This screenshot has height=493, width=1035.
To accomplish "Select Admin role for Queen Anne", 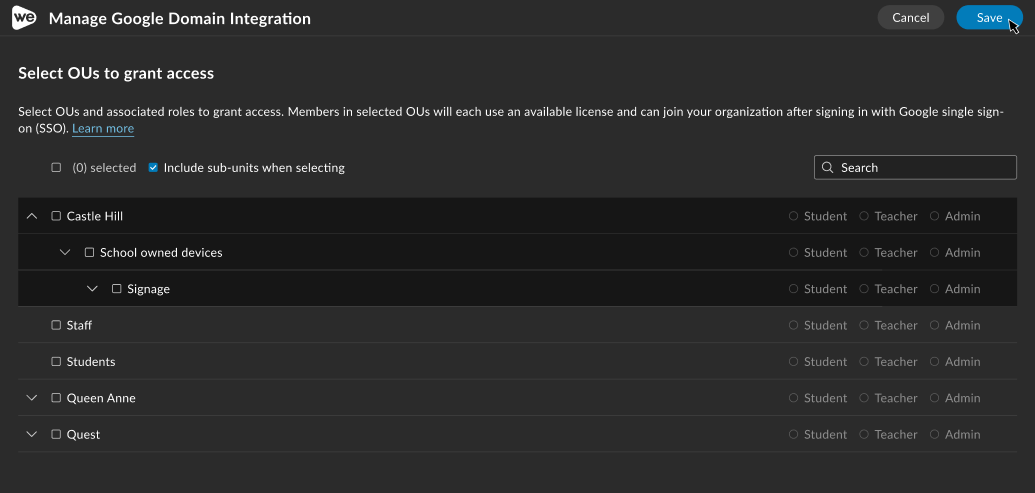I will pos(935,397).
